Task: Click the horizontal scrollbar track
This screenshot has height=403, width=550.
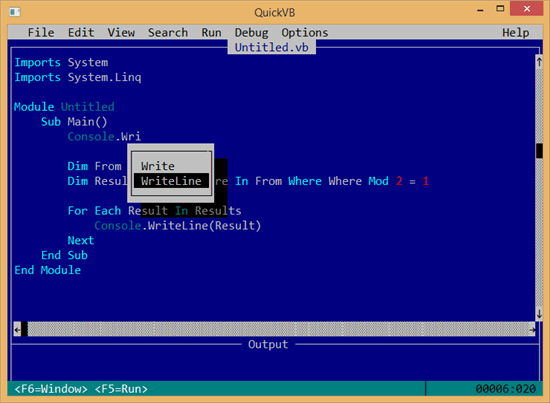Action: [x=278, y=329]
